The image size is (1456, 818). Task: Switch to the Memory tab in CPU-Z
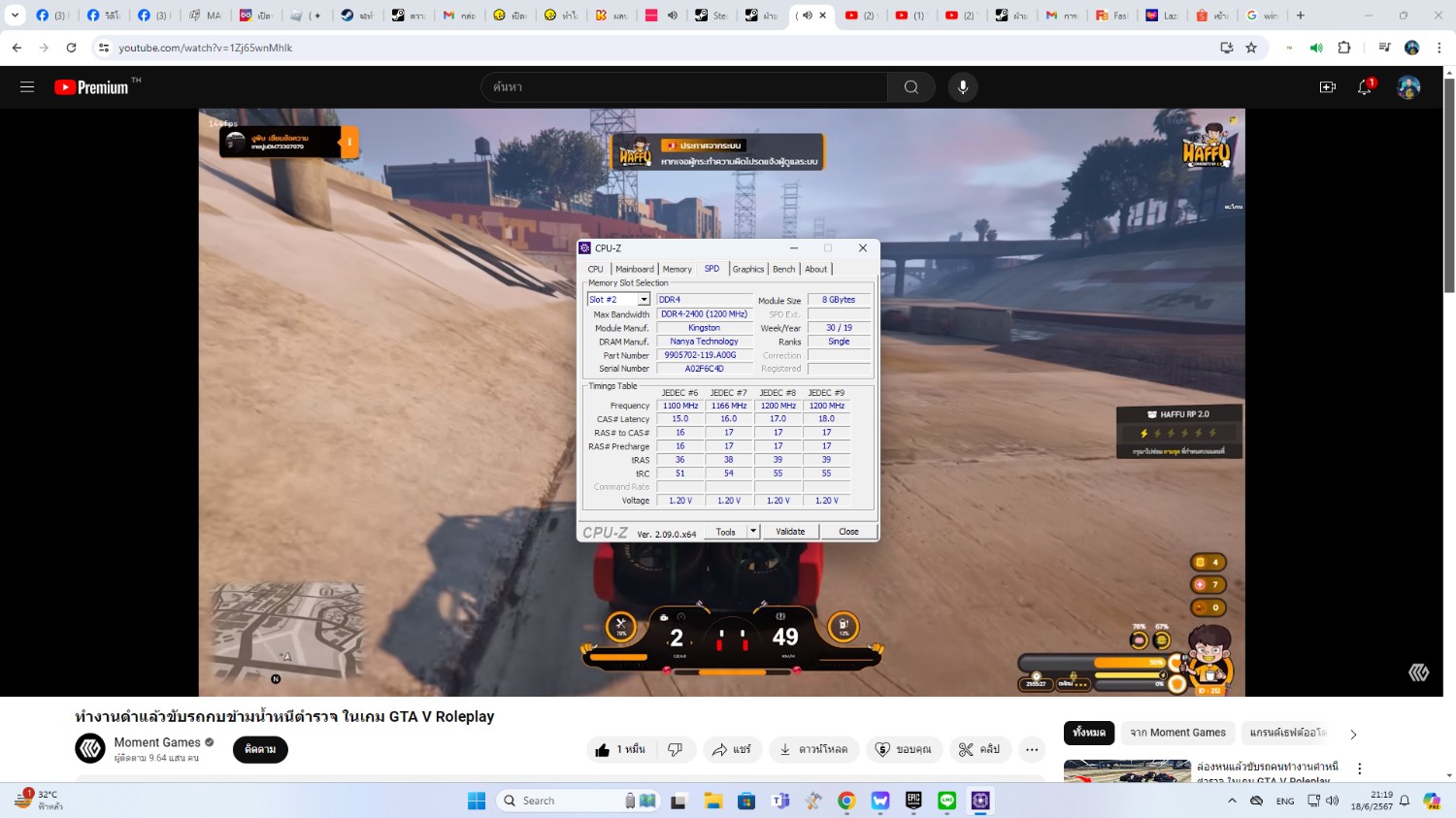678,269
